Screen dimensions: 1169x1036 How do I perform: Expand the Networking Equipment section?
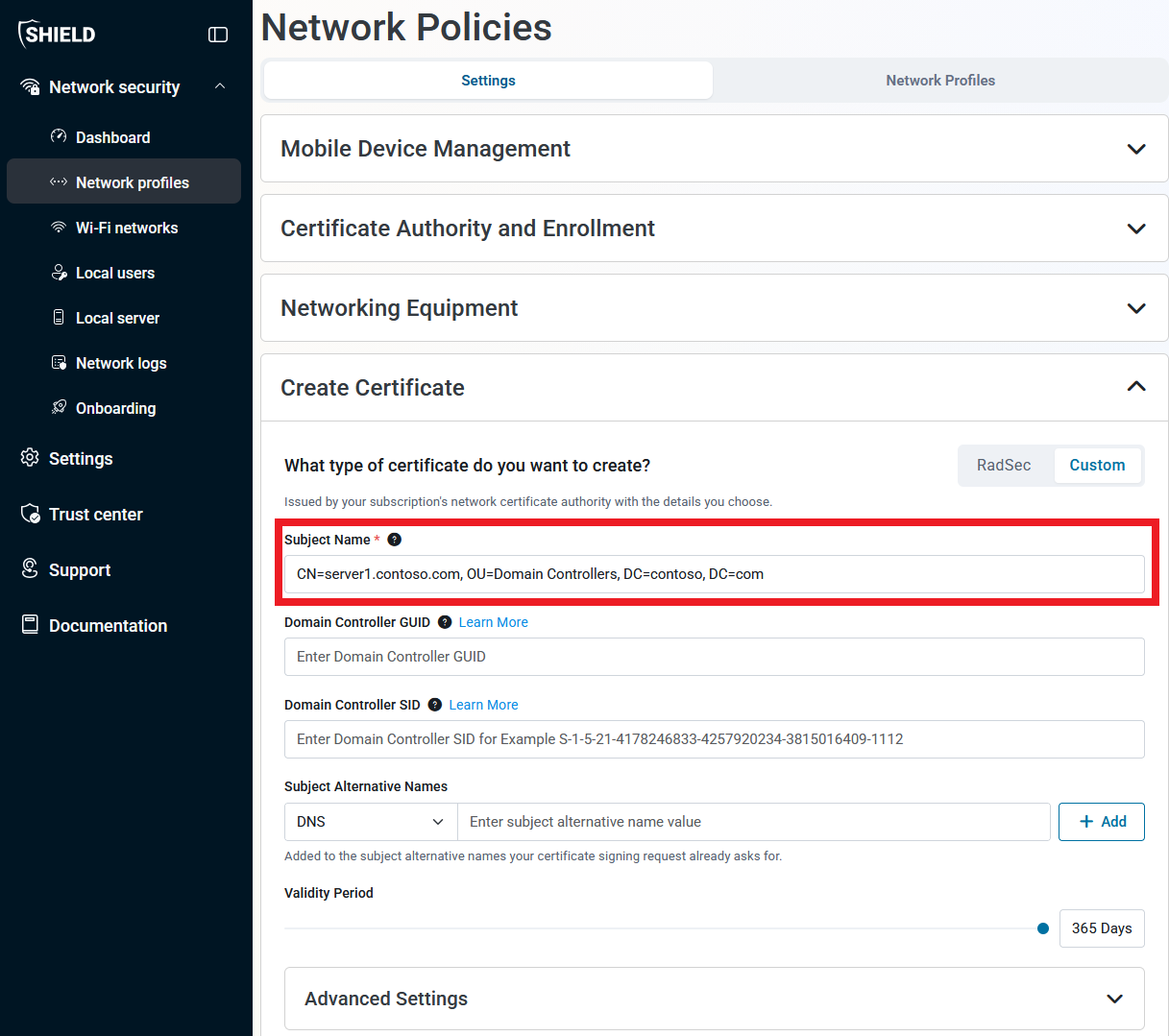[x=715, y=308]
